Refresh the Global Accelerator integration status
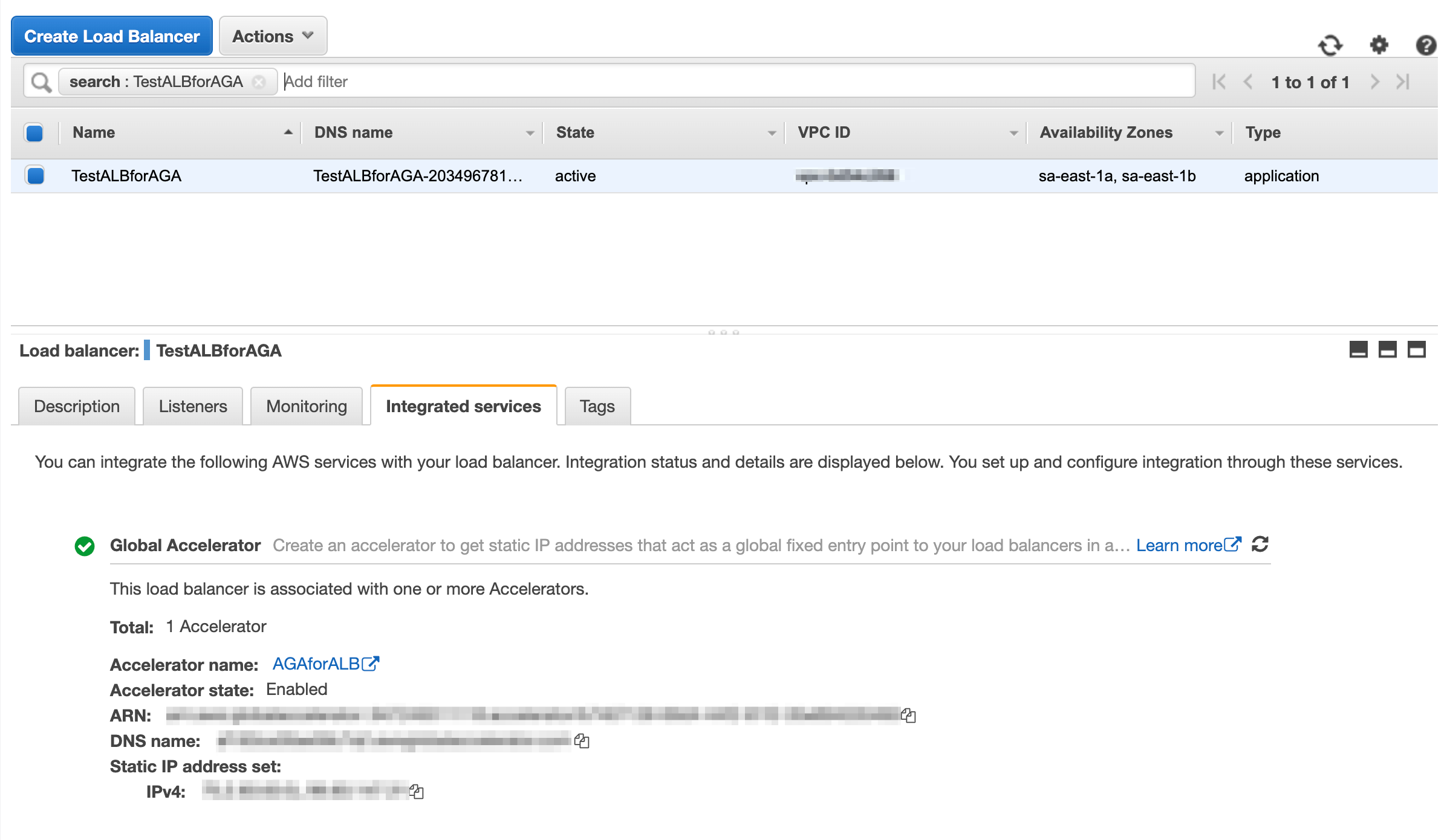 (x=1260, y=544)
